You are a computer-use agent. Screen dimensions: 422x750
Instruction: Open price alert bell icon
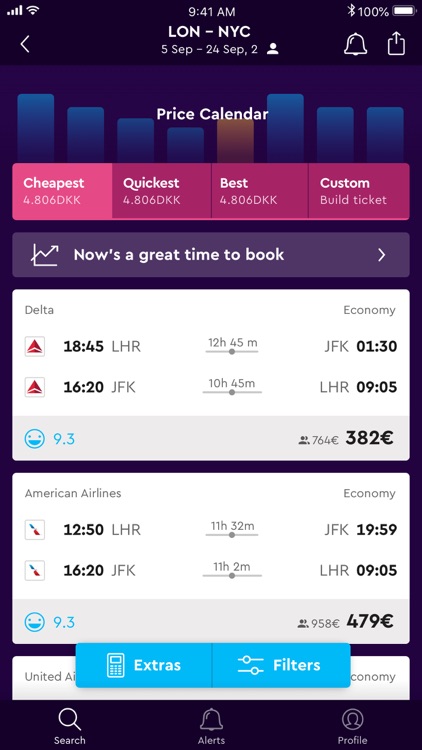tap(355, 44)
